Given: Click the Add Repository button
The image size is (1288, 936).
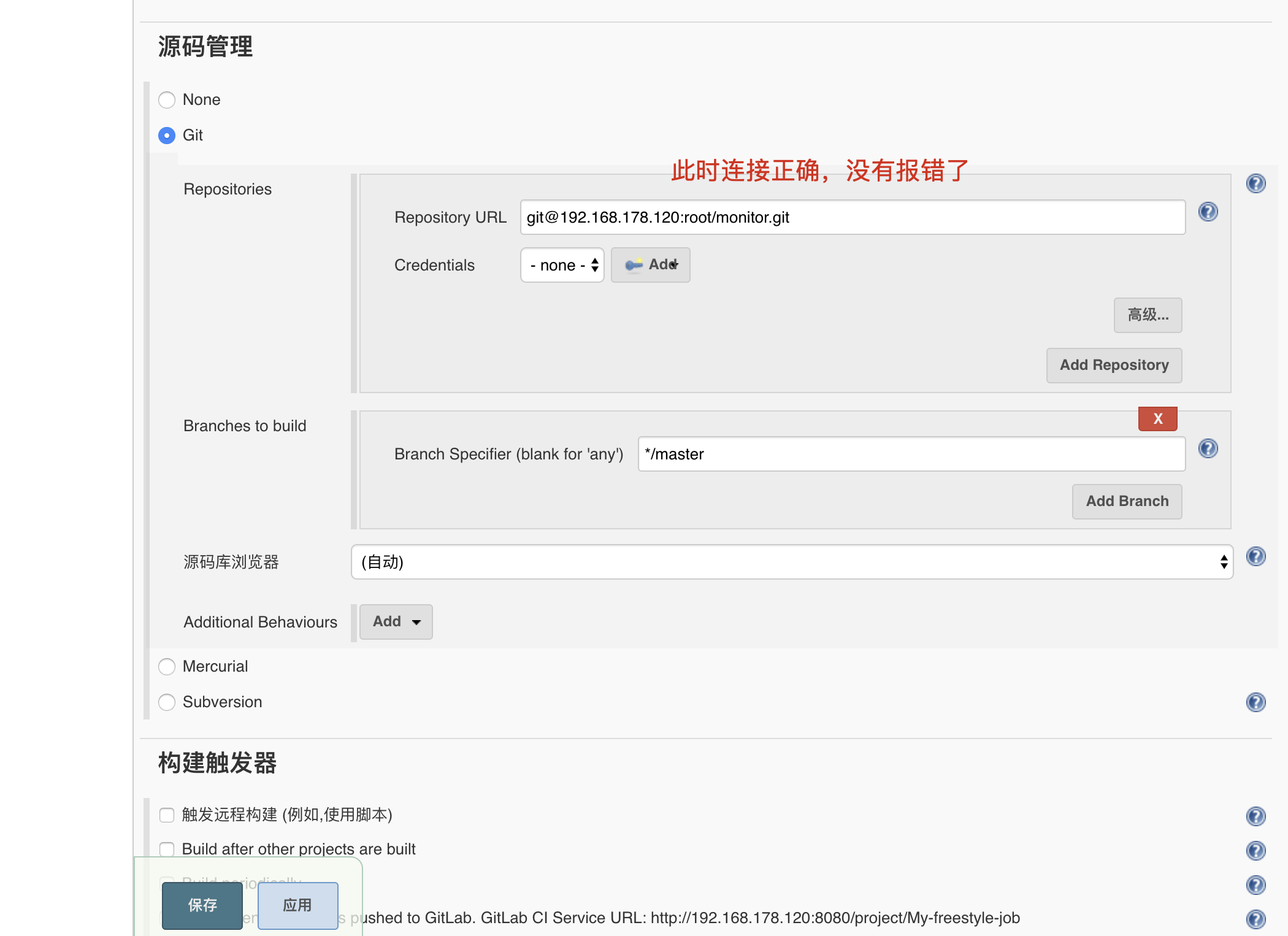Looking at the screenshot, I should 1114,366.
